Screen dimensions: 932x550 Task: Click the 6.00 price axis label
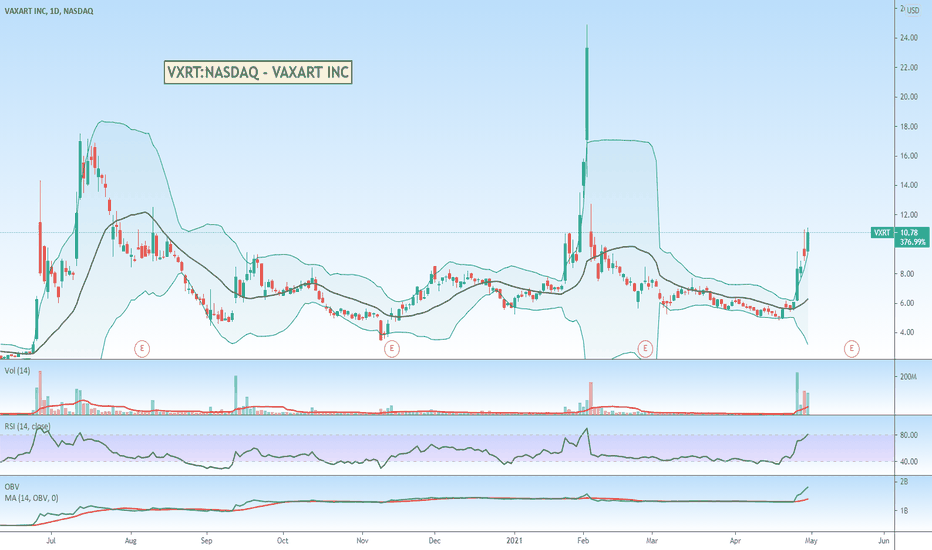pyautogui.click(x=907, y=303)
